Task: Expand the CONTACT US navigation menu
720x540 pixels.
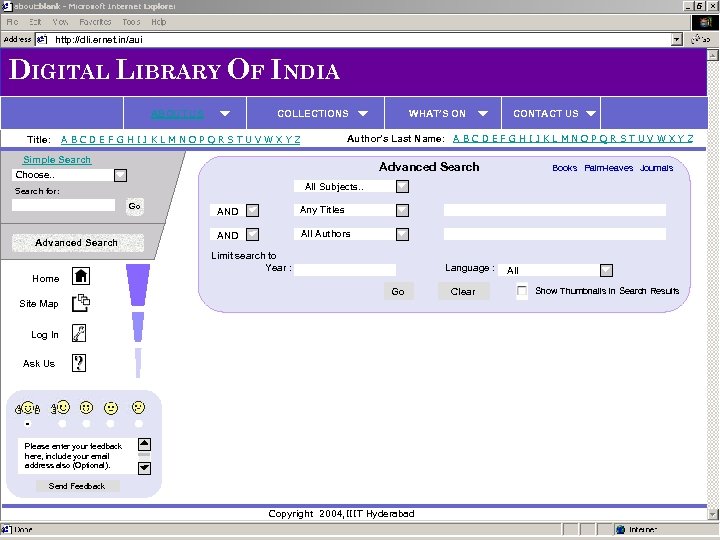Action: 591,113
